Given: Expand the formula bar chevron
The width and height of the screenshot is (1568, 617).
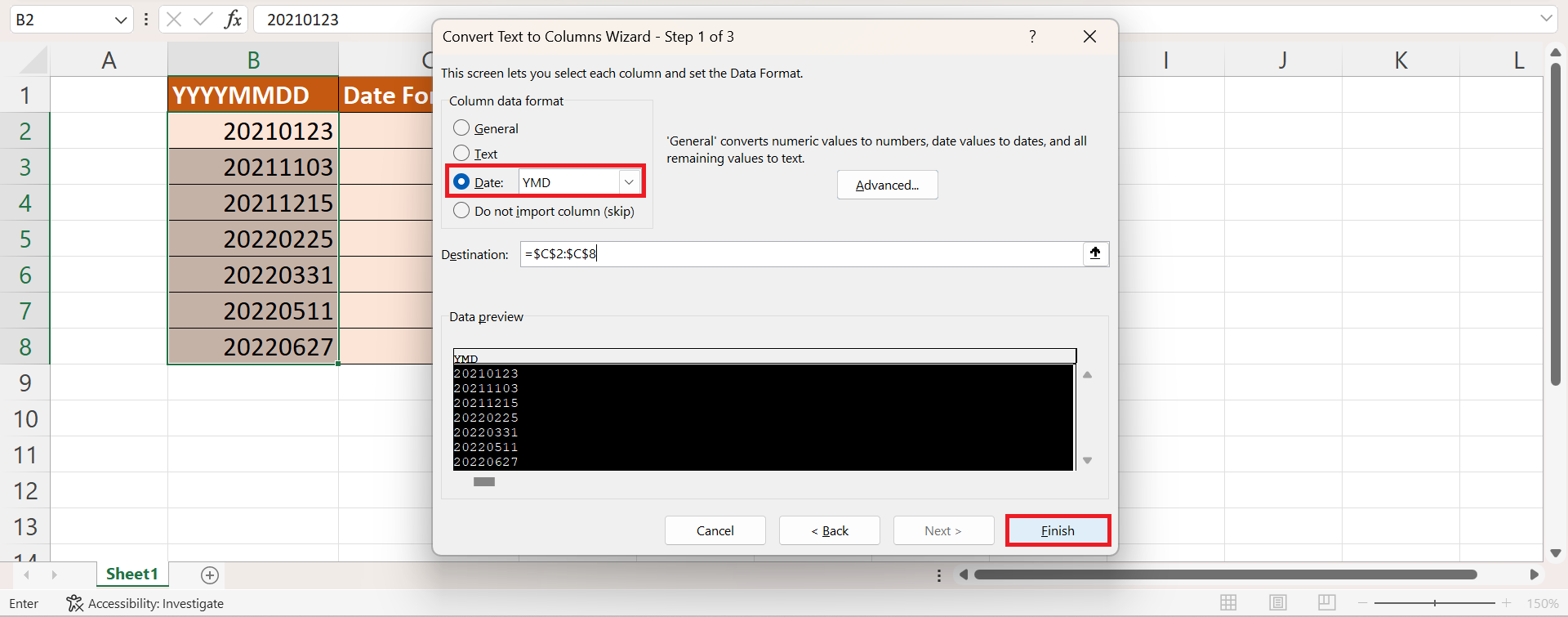Looking at the screenshot, I should point(1545,19).
